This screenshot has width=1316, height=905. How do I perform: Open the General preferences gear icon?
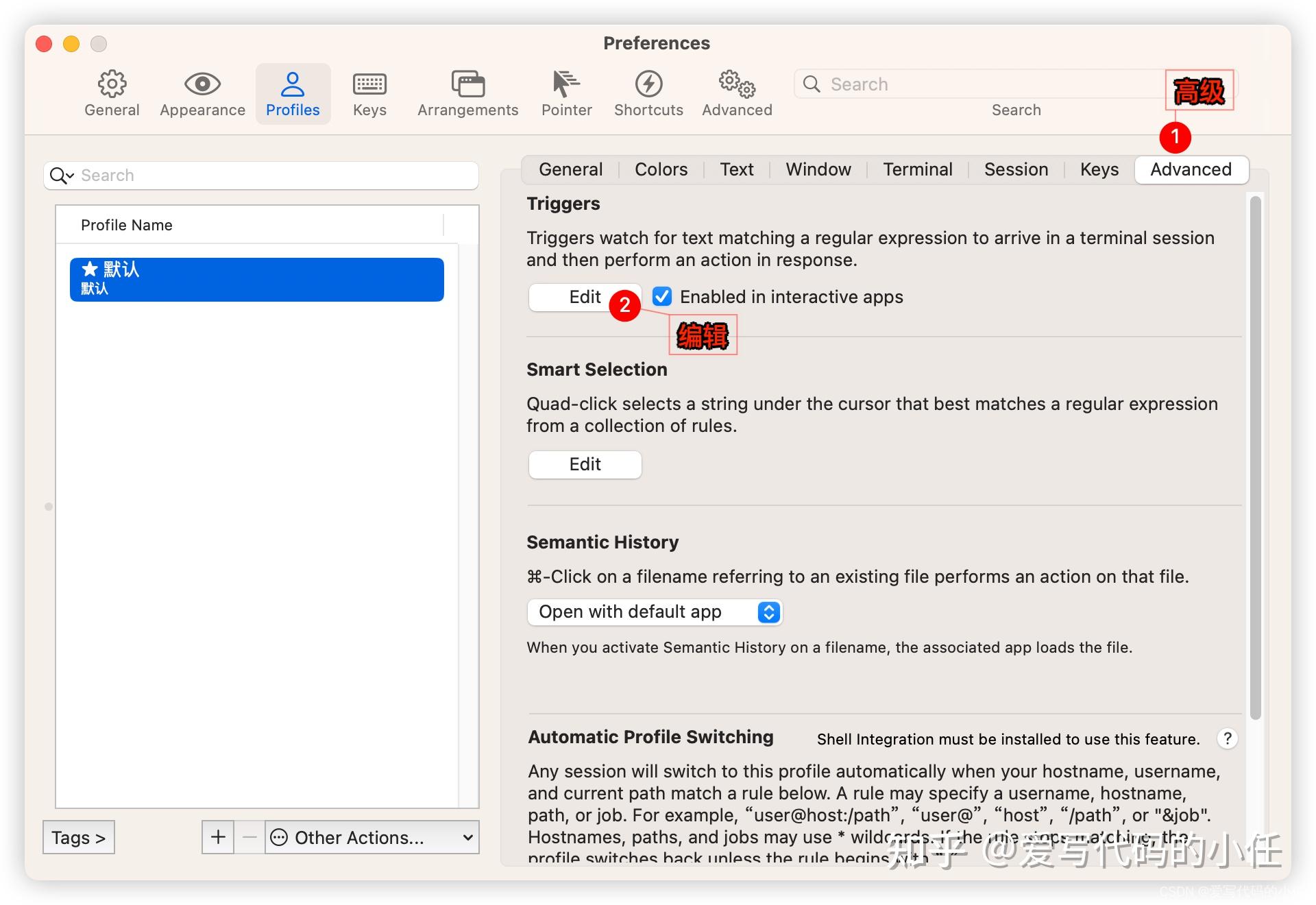tap(112, 85)
